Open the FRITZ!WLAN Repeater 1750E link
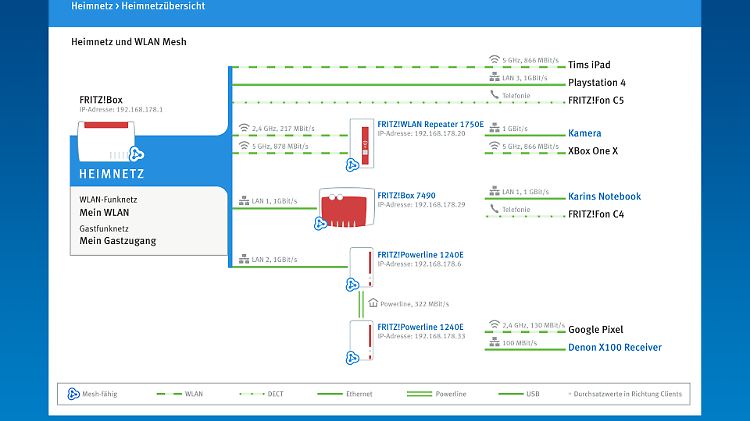 [x=430, y=124]
